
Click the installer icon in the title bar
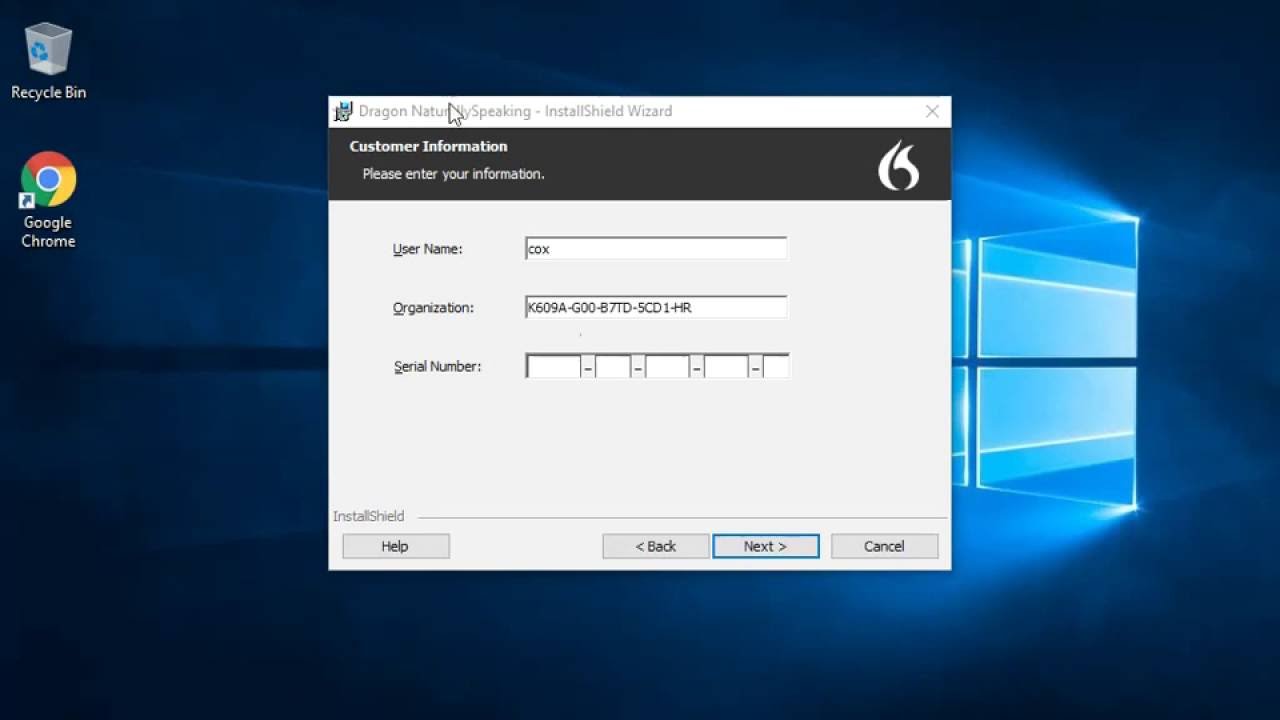(x=343, y=111)
